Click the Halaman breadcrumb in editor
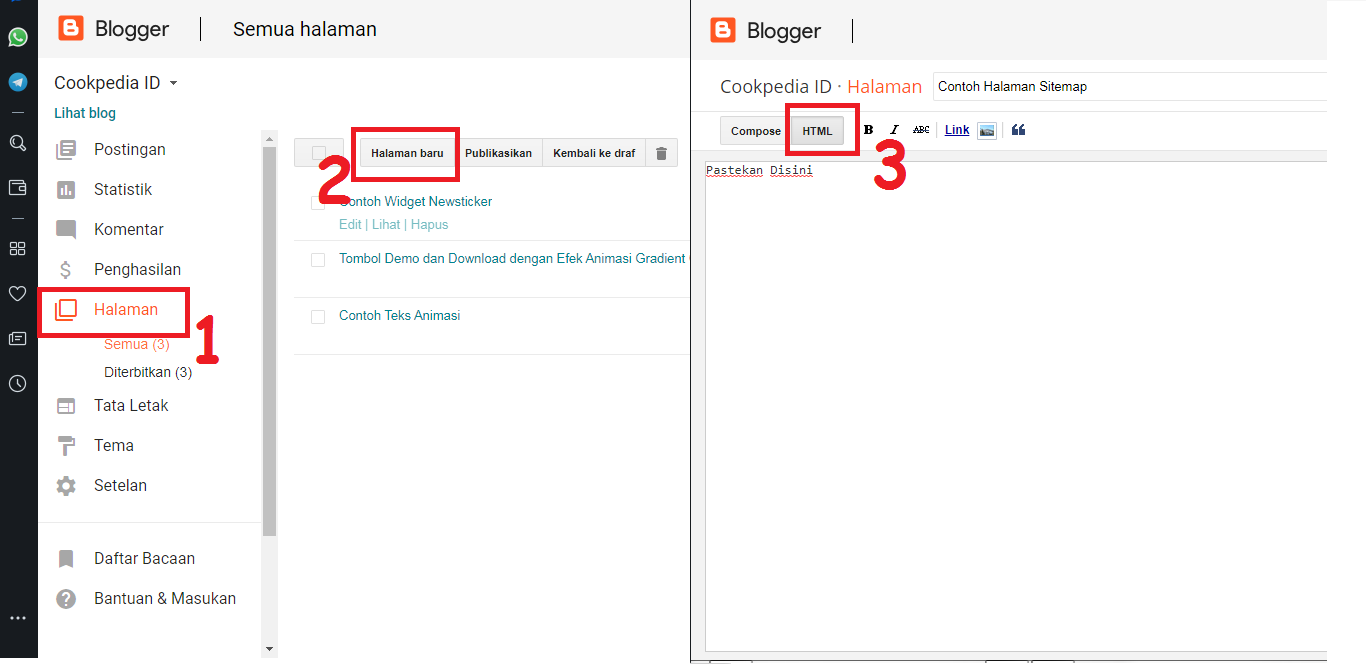Viewport: 1366px width, 664px height. [885, 86]
